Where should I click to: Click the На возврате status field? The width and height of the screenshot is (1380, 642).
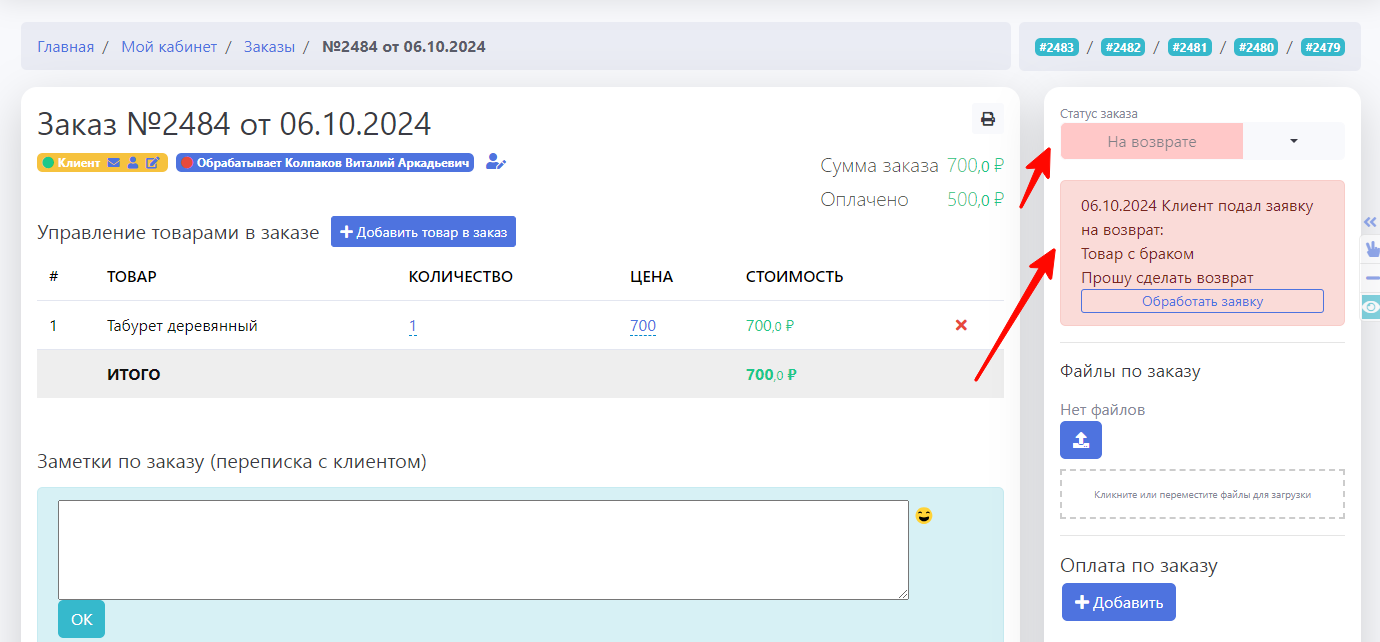click(1151, 142)
